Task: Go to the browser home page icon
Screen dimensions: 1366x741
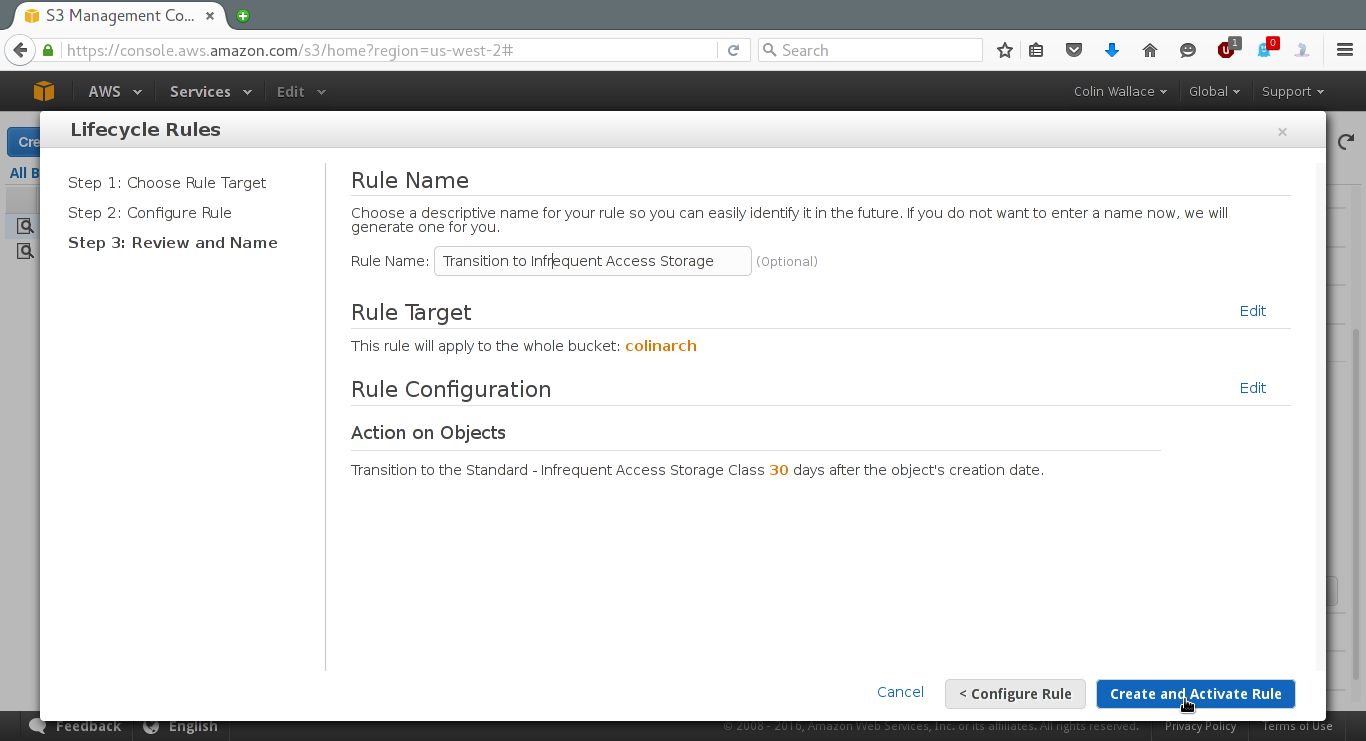Action: click(1150, 50)
